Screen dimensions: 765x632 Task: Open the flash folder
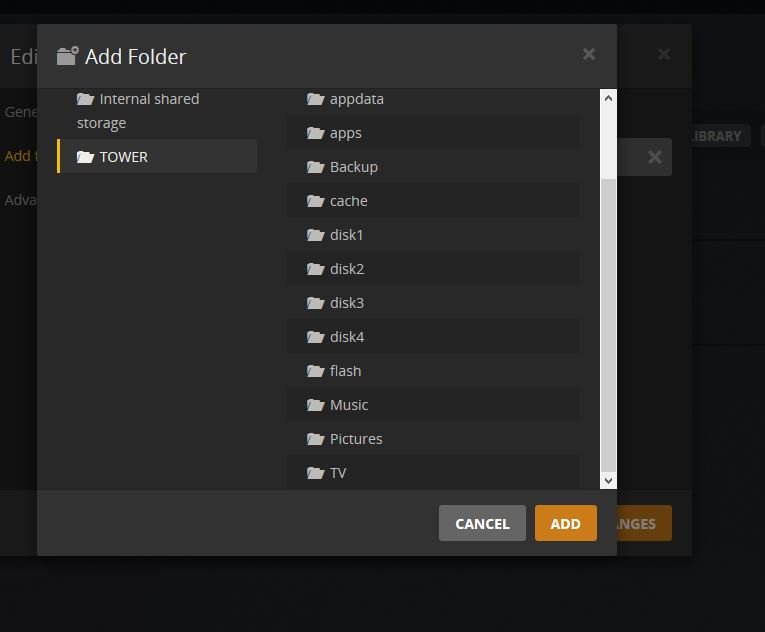tap(433, 371)
